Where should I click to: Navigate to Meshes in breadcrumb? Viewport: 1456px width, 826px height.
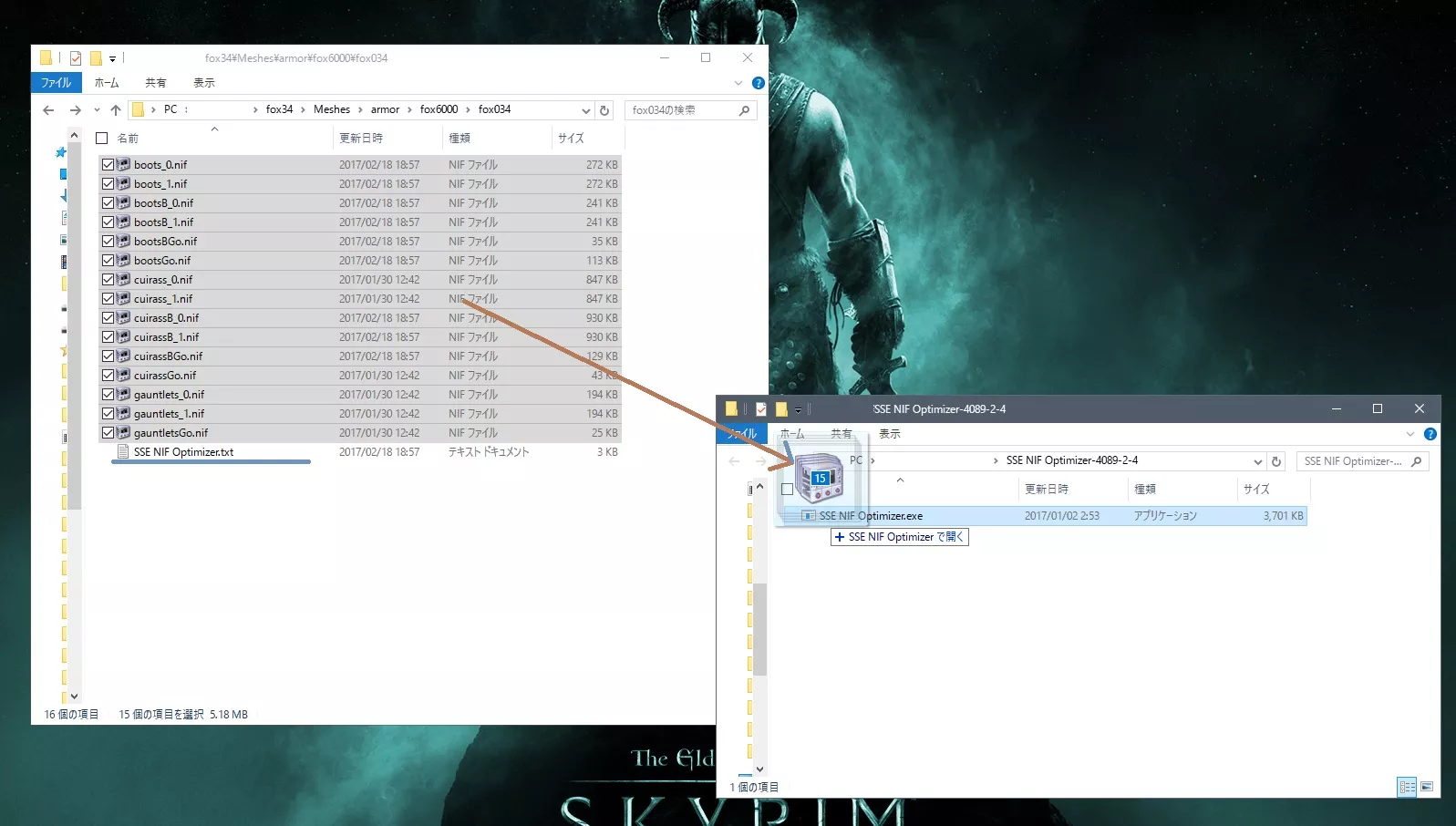pyautogui.click(x=332, y=109)
